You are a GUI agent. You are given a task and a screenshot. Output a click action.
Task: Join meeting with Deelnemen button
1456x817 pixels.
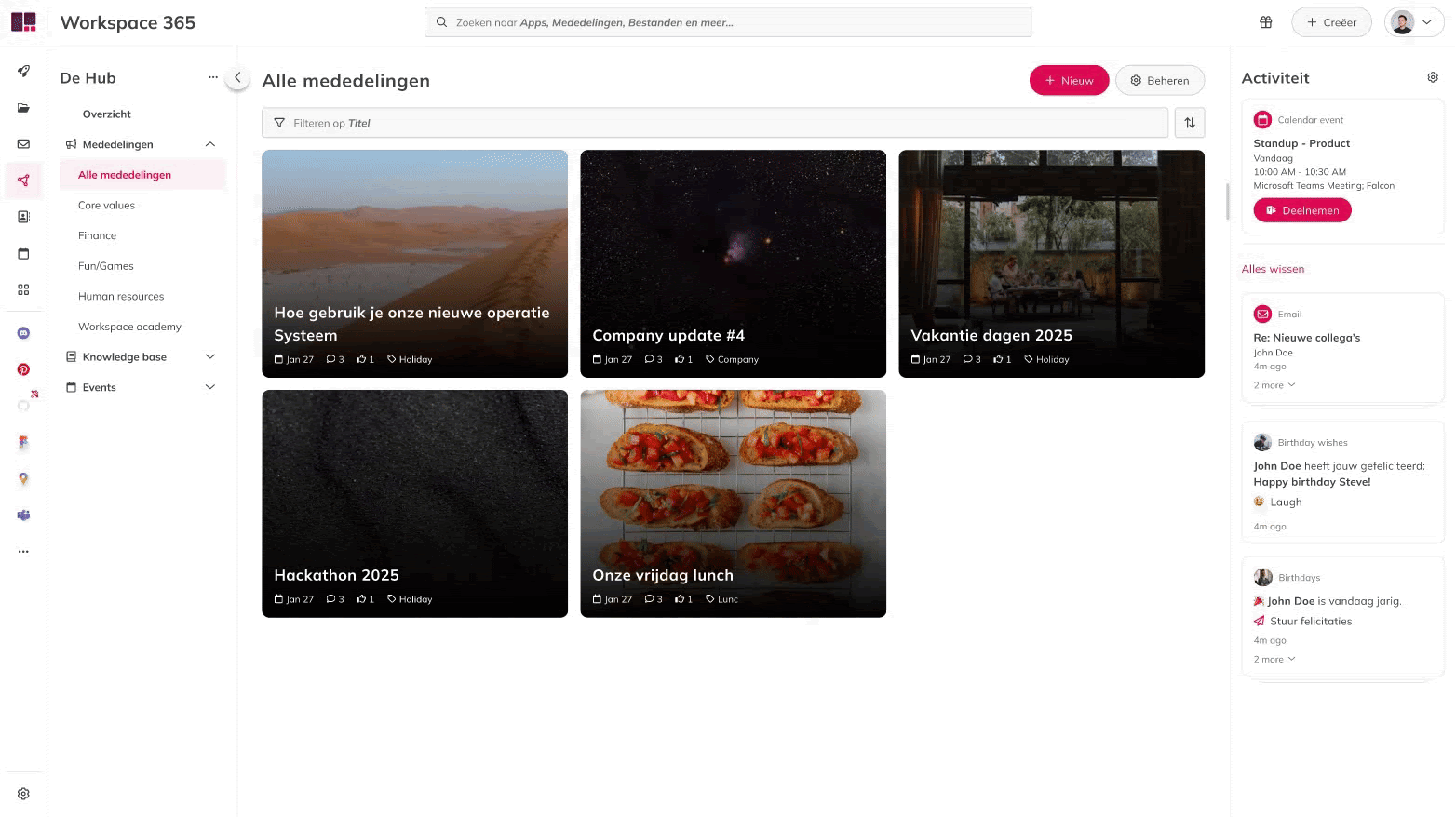coord(1301,210)
